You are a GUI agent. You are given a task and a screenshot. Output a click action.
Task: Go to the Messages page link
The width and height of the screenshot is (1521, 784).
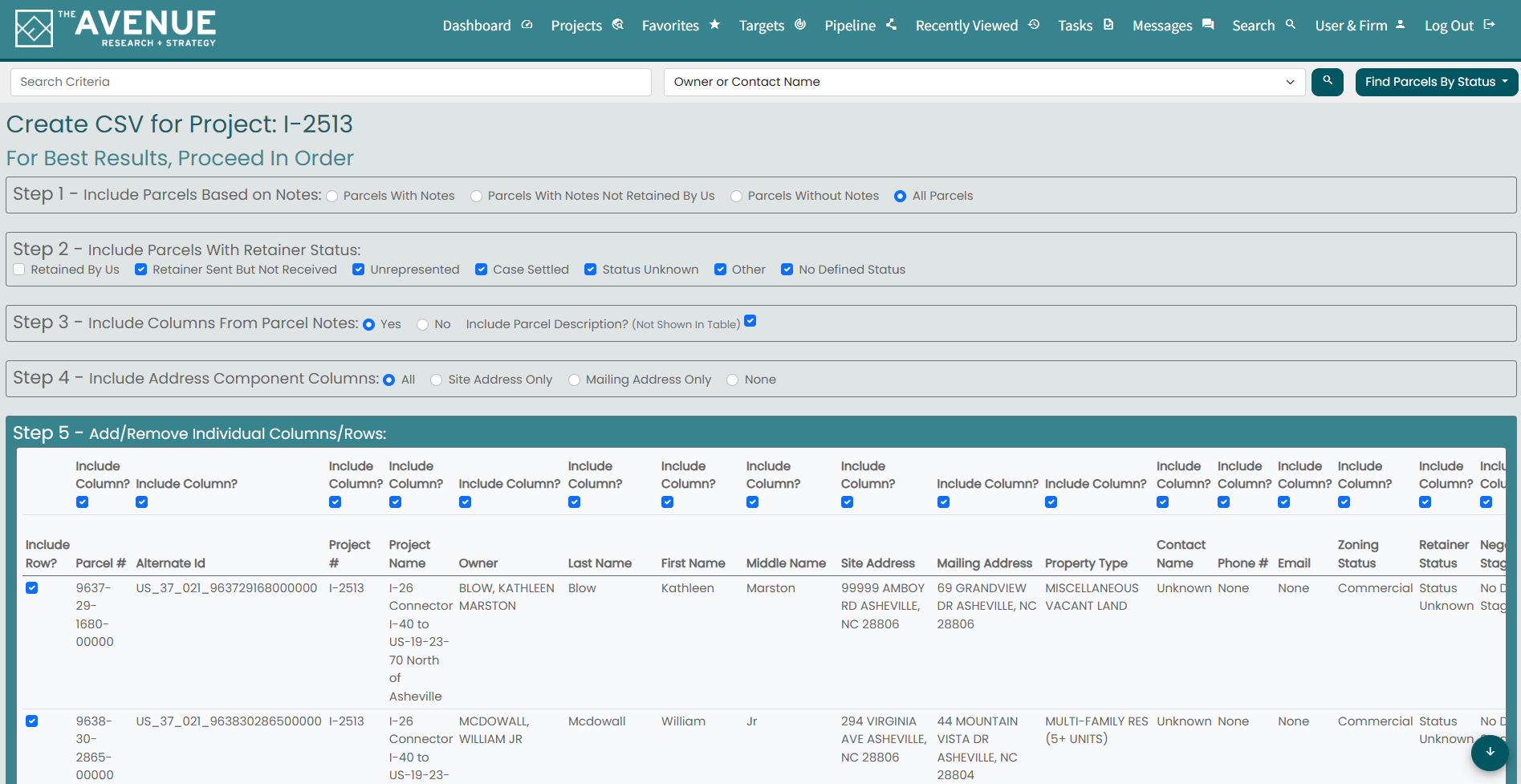click(1173, 26)
